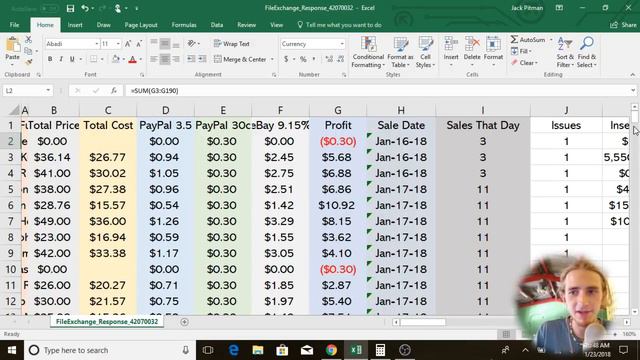The width and height of the screenshot is (640, 360).
Task: Click Sort & Filter icon
Action: click(565, 44)
